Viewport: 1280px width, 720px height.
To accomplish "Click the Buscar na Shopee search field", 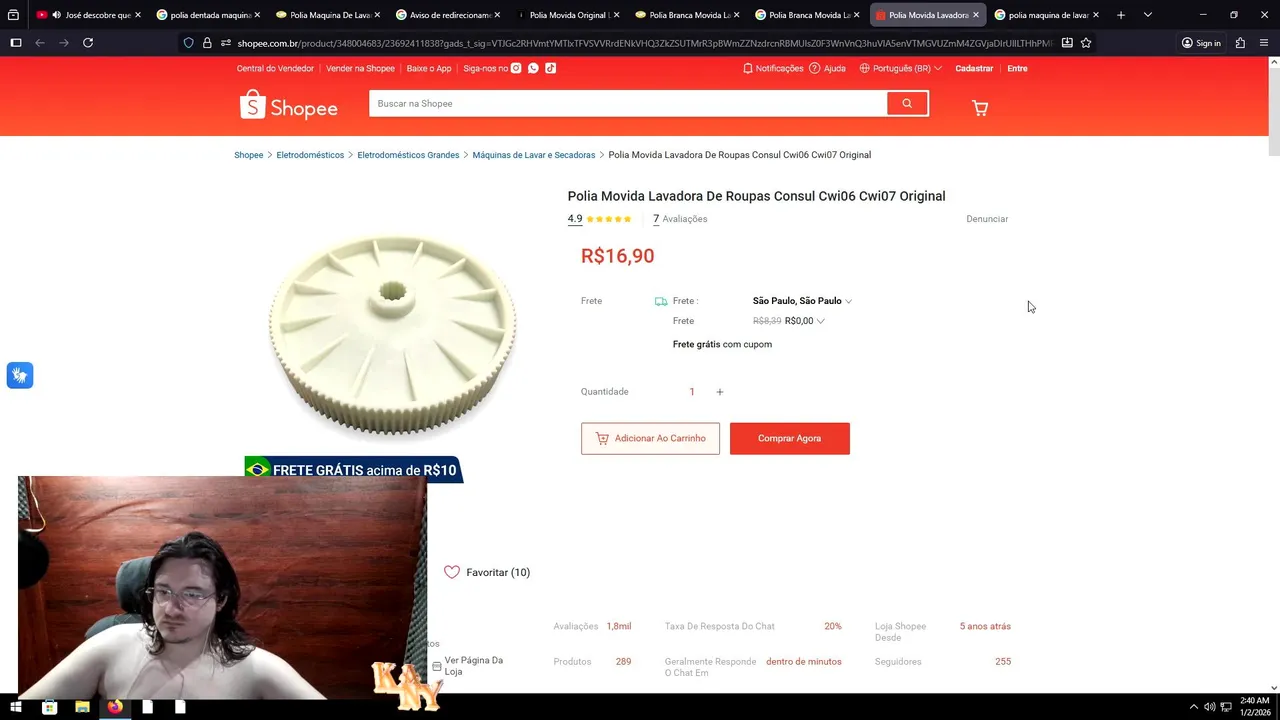I will pyautogui.click(x=628, y=103).
